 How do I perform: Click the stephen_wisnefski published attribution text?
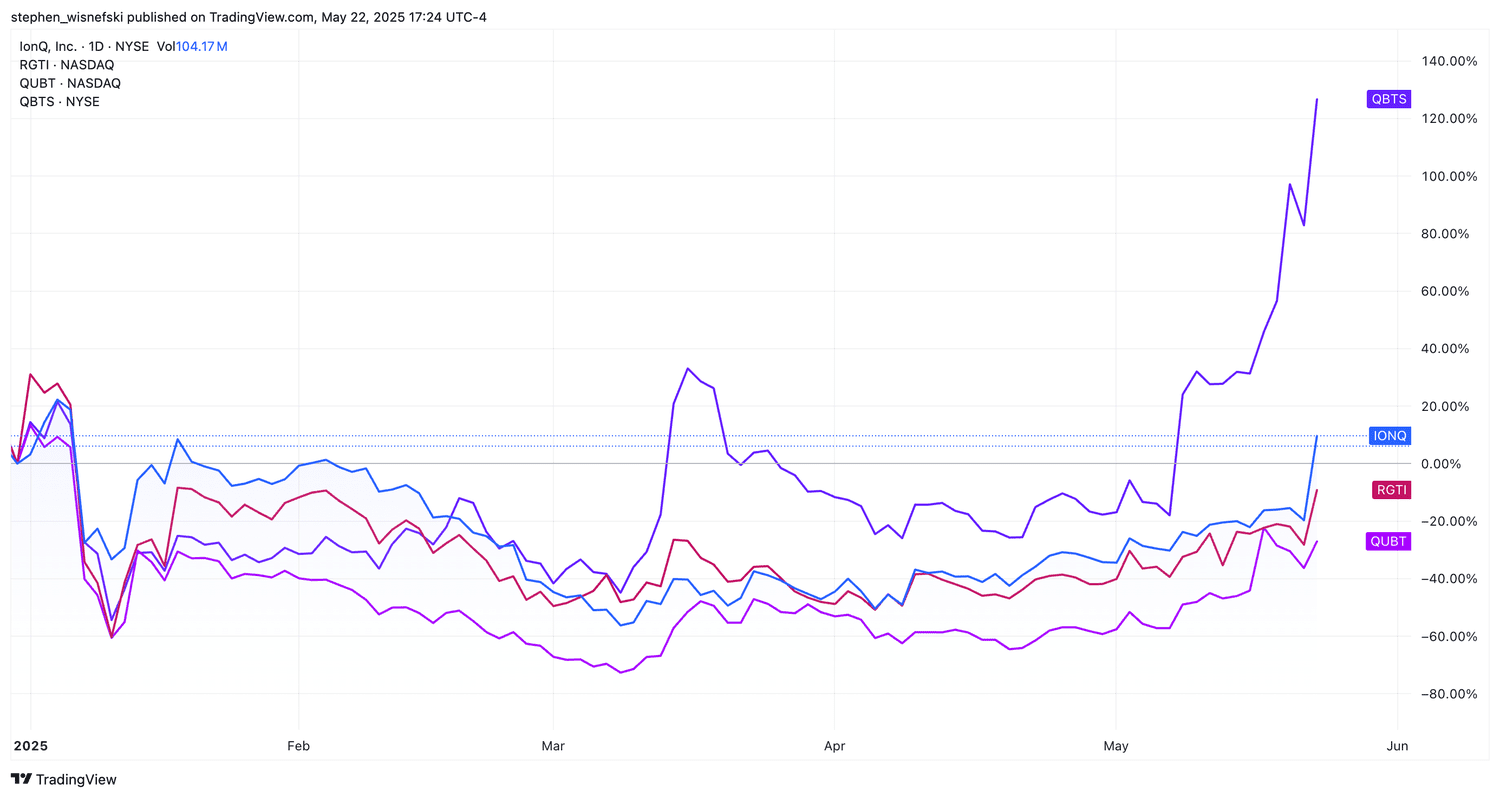point(248,17)
